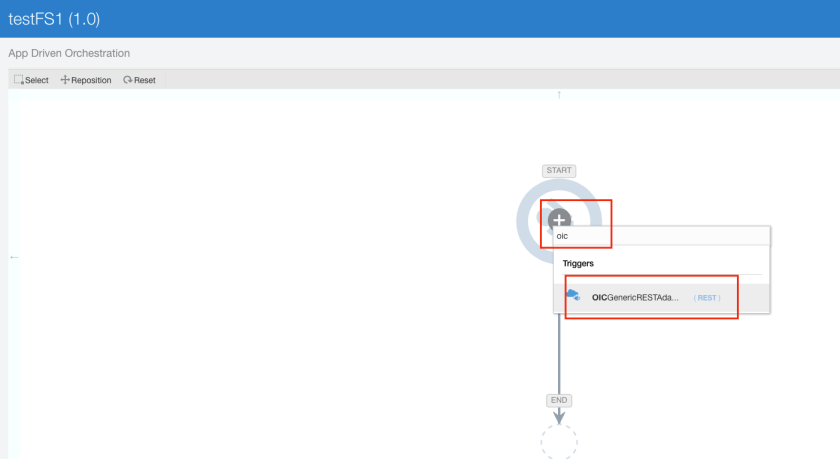Image resolution: width=840 pixels, height=459 pixels.
Task: Click the cloud icon beside OICGenericRESTAda trigger
Action: coord(574,296)
